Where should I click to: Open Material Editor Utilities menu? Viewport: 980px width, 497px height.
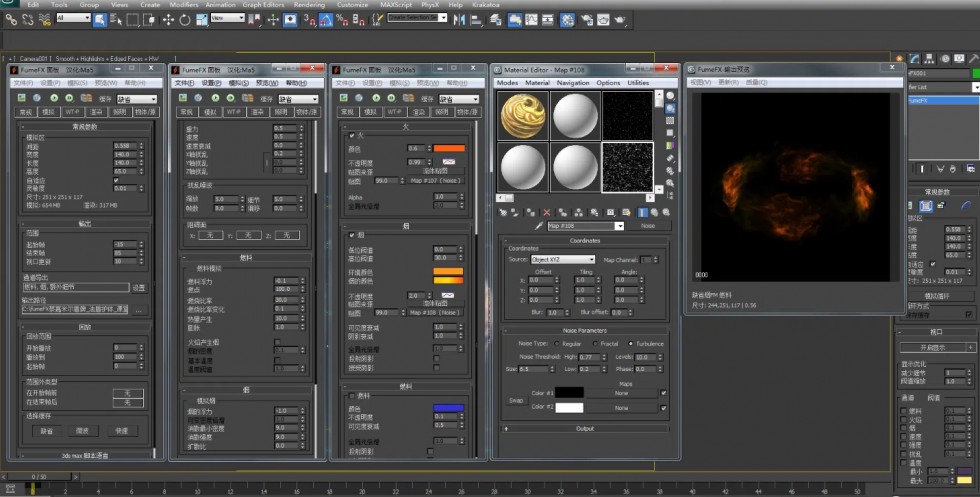point(638,83)
